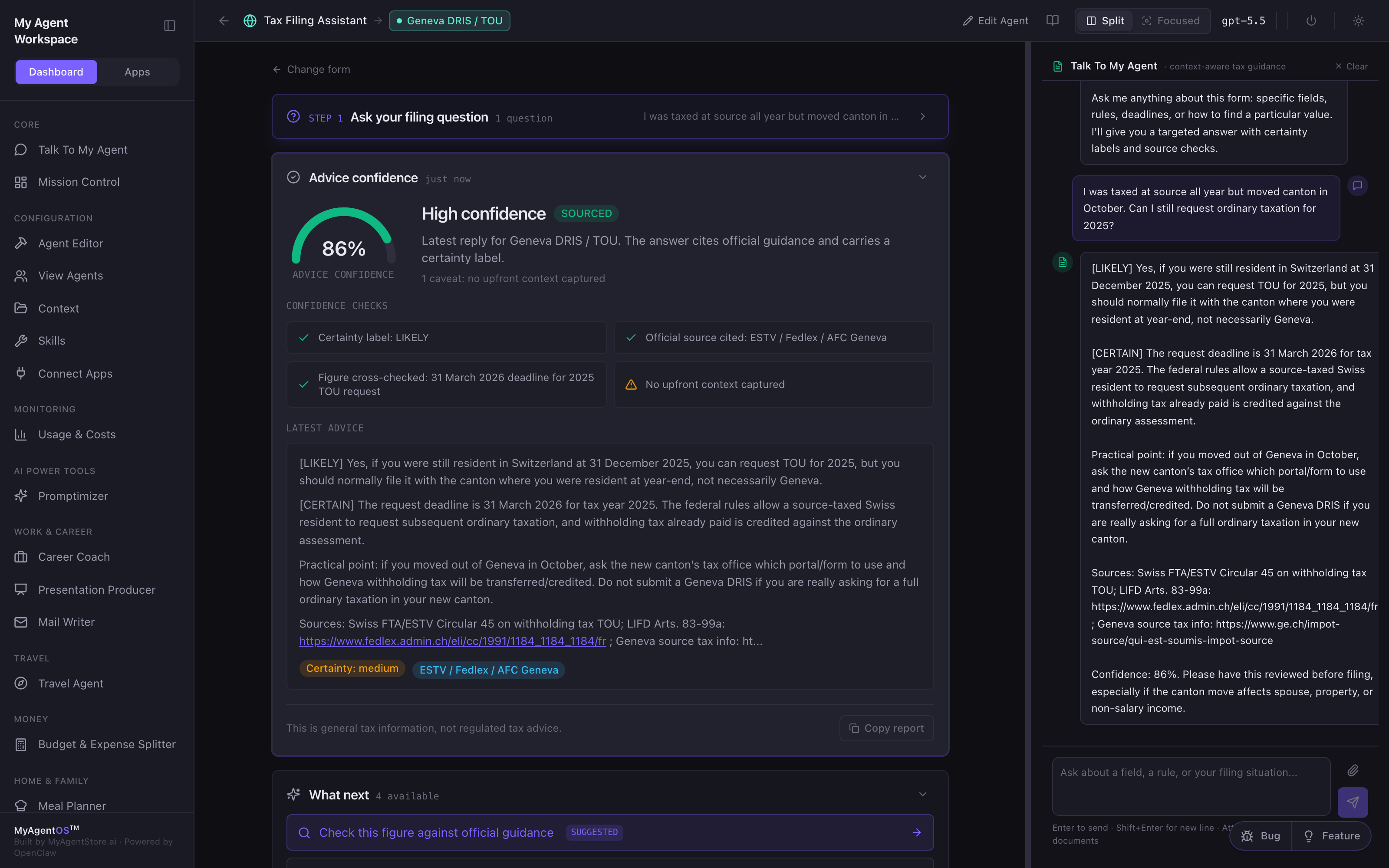The image size is (1389, 868).
Task: Click the SOURCED badge
Action: (x=586, y=214)
